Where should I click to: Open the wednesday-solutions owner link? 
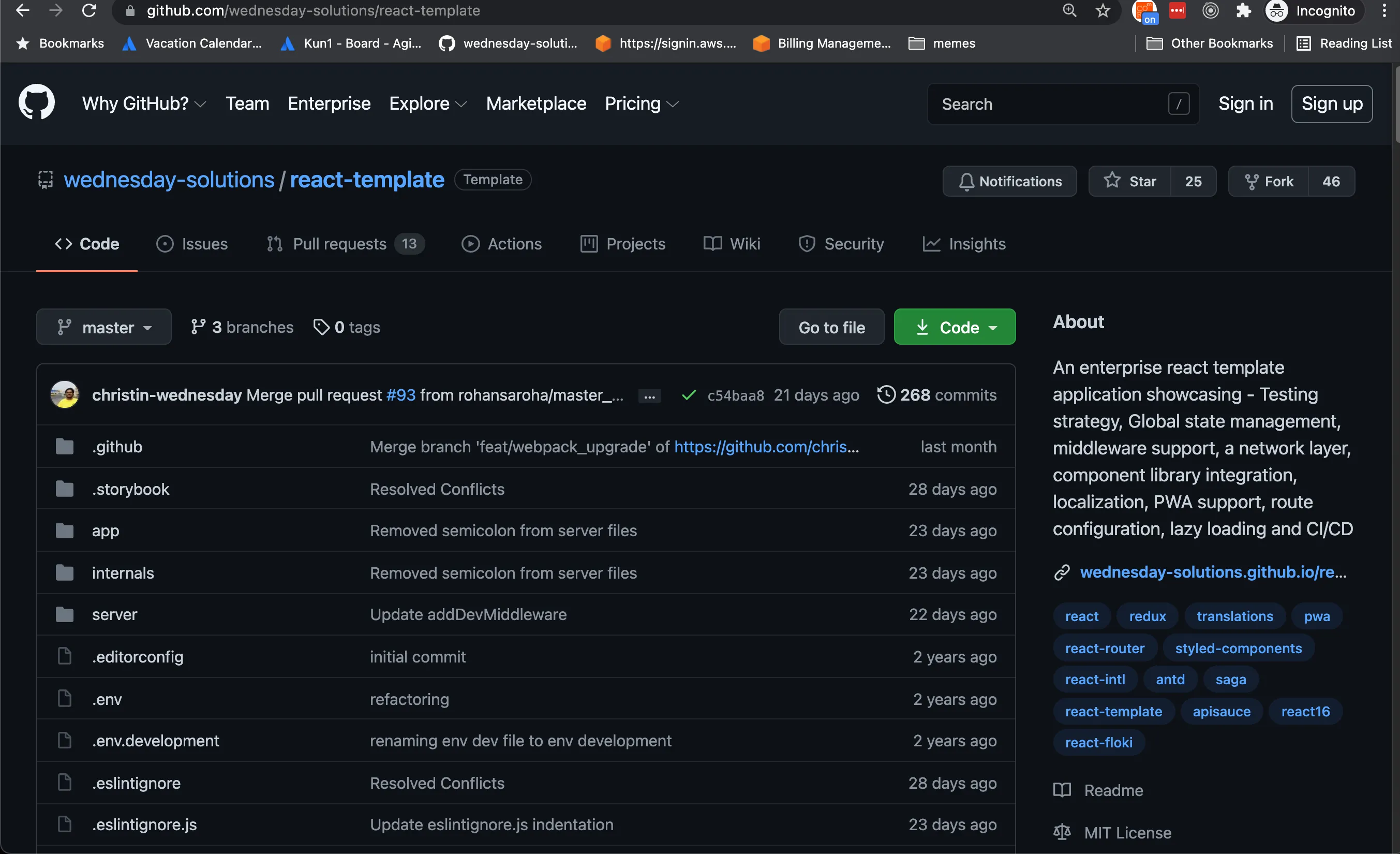[x=169, y=180]
